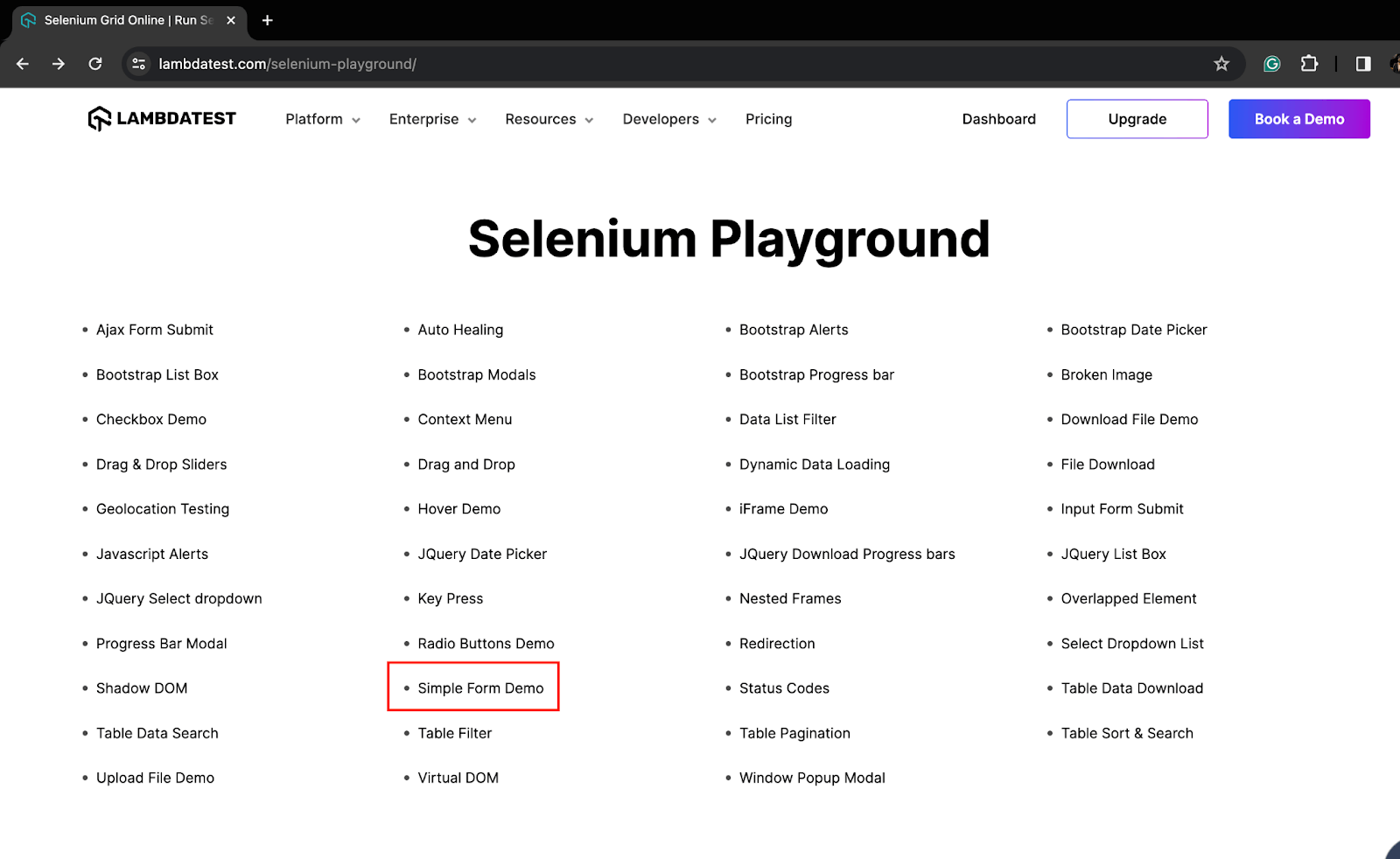Open a new tab with the plus icon
This screenshot has height=859, width=1400.
[268, 20]
